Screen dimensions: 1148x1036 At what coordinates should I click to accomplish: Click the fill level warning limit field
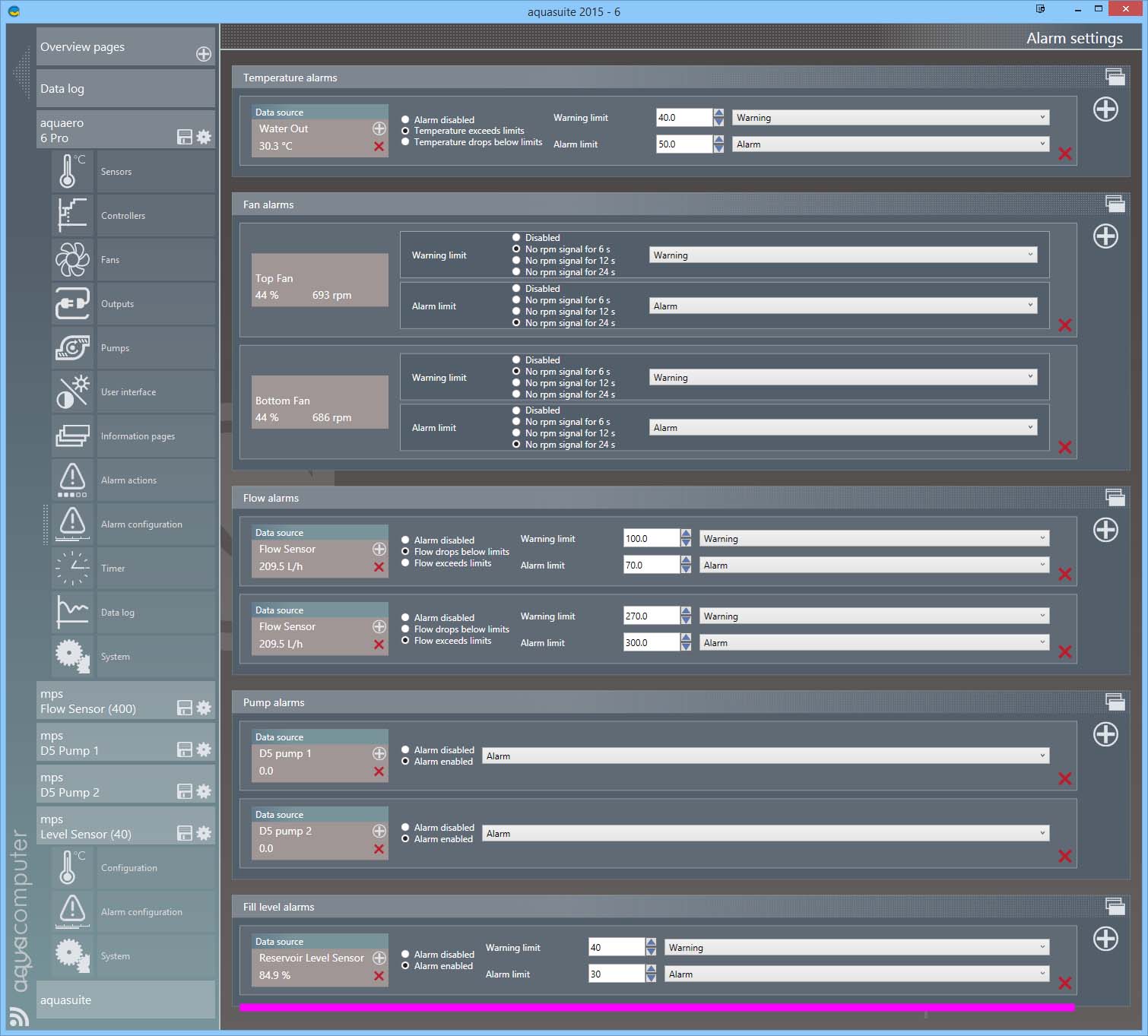[x=616, y=948]
